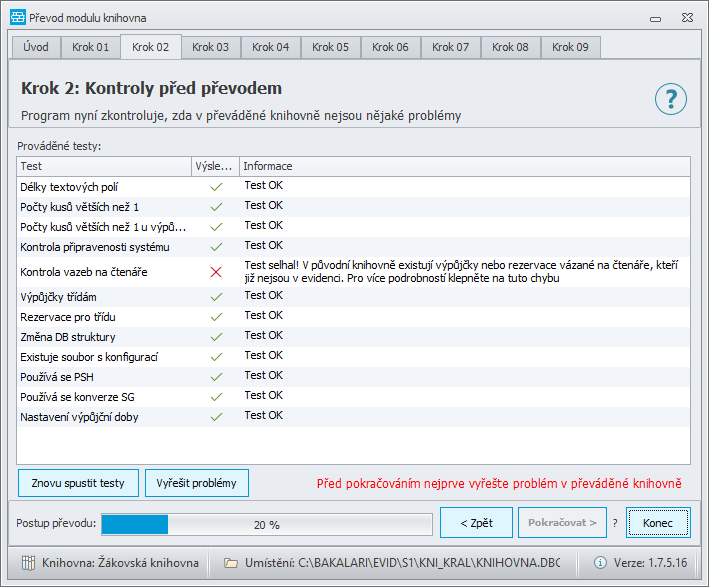Go to the Krok 01 tab
The height and width of the screenshot is (587, 709).
coord(90,47)
